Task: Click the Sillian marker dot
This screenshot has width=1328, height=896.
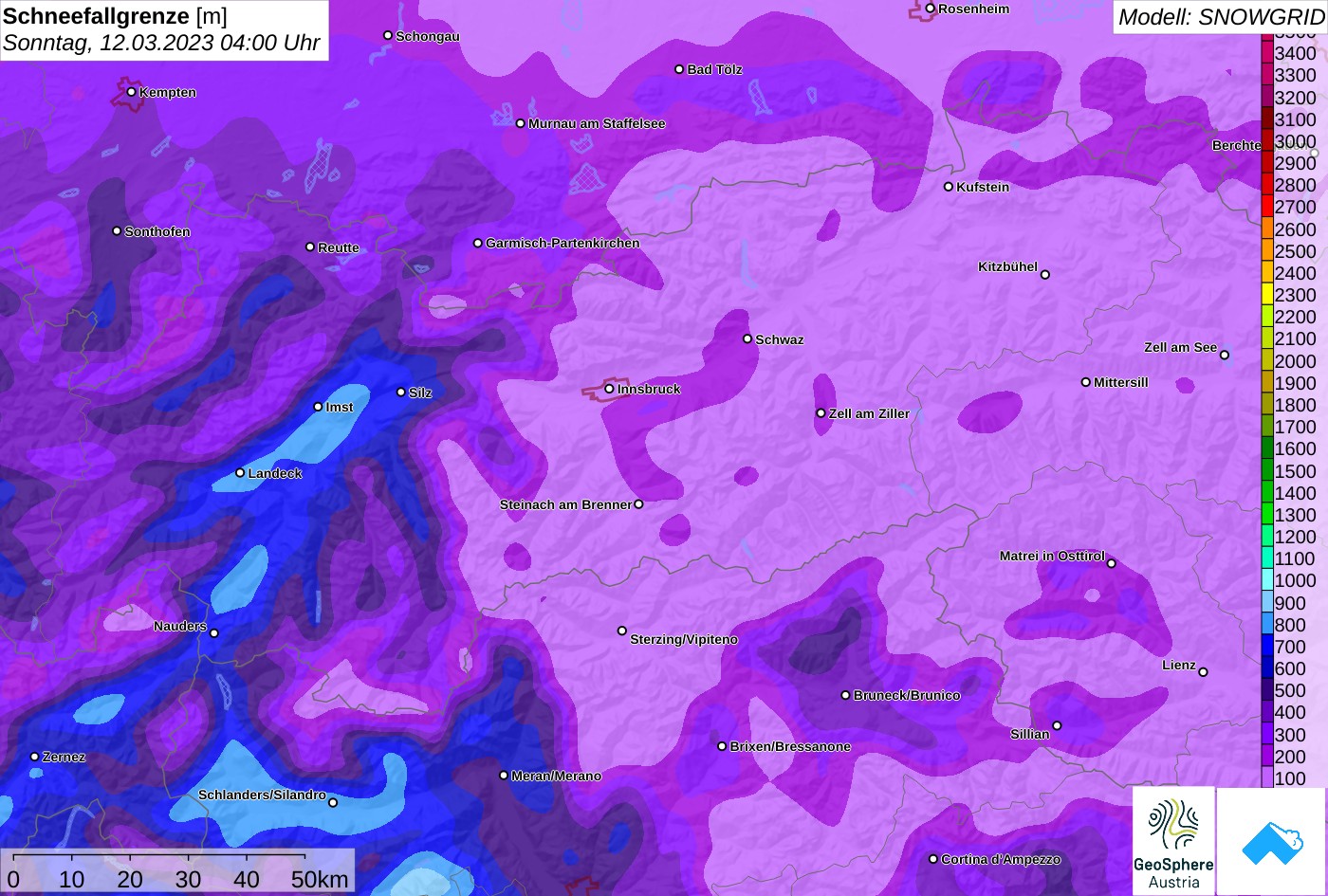Action: (1057, 726)
